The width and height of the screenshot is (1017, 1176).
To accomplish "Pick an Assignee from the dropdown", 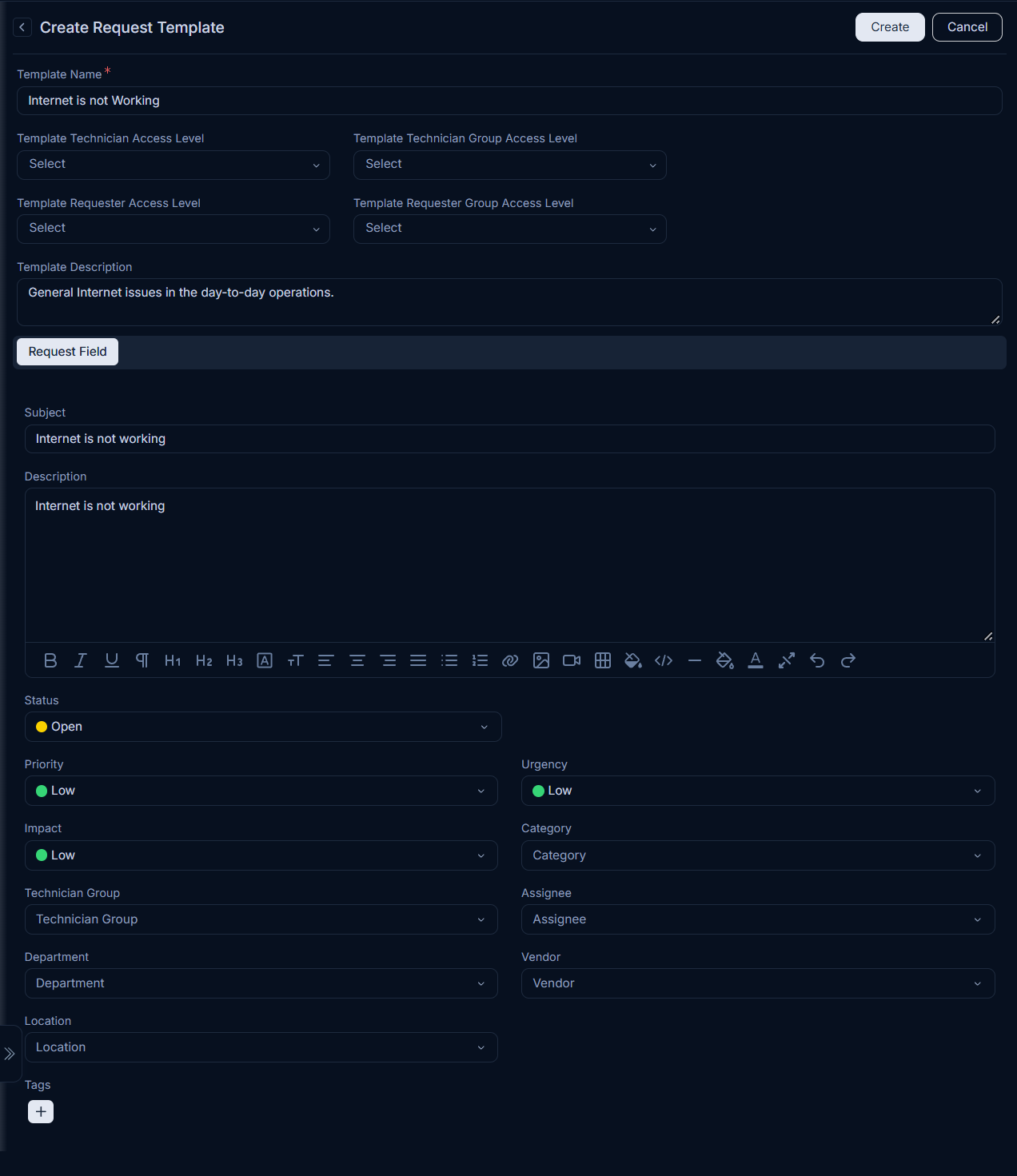I will tap(758, 919).
